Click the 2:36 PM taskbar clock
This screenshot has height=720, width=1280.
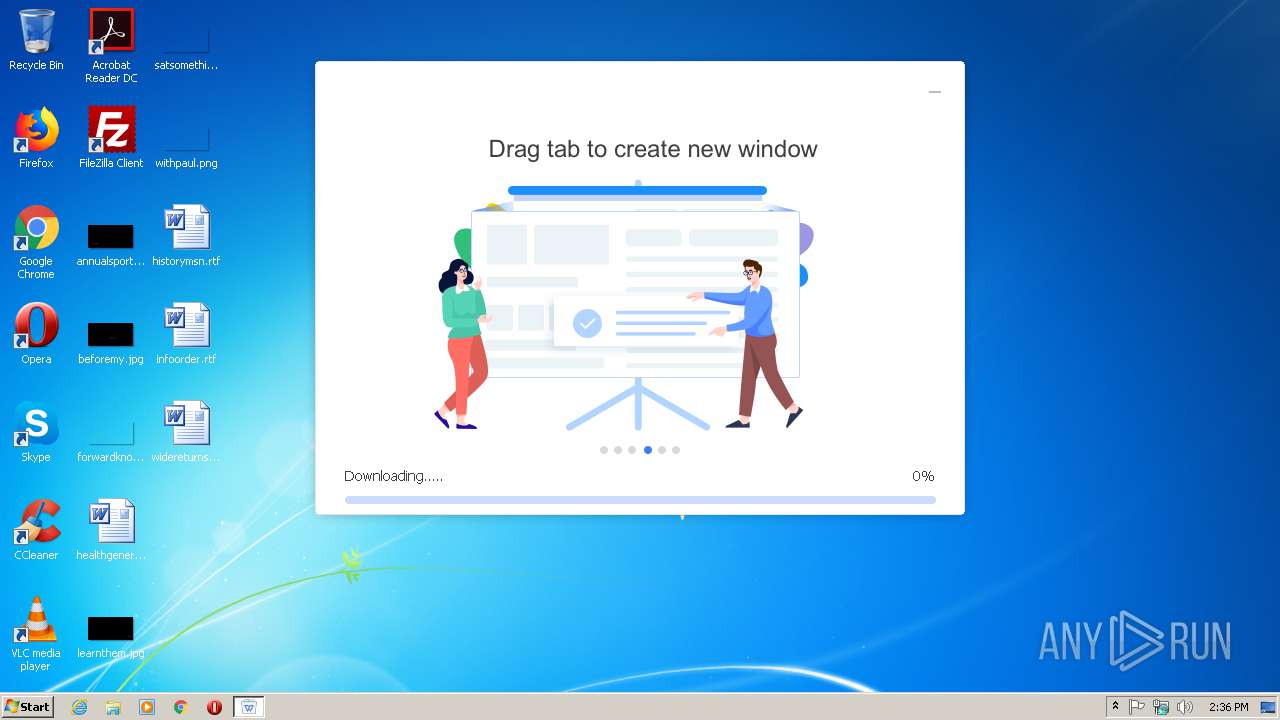pos(1228,707)
